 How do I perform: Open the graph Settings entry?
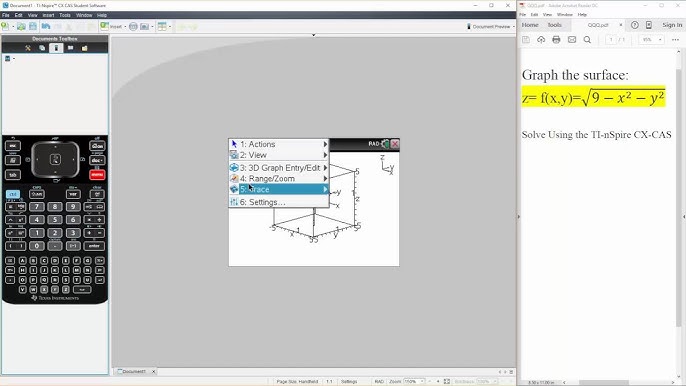tap(279, 202)
